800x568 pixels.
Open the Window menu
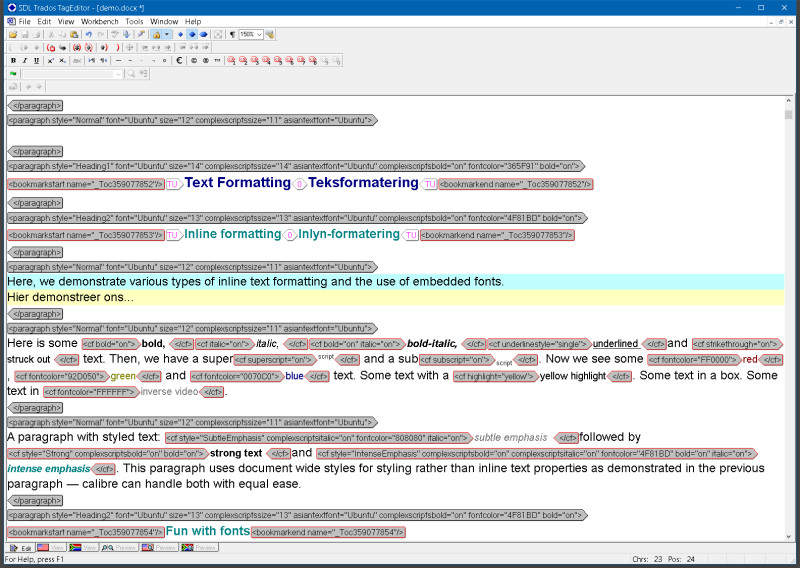click(x=164, y=21)
